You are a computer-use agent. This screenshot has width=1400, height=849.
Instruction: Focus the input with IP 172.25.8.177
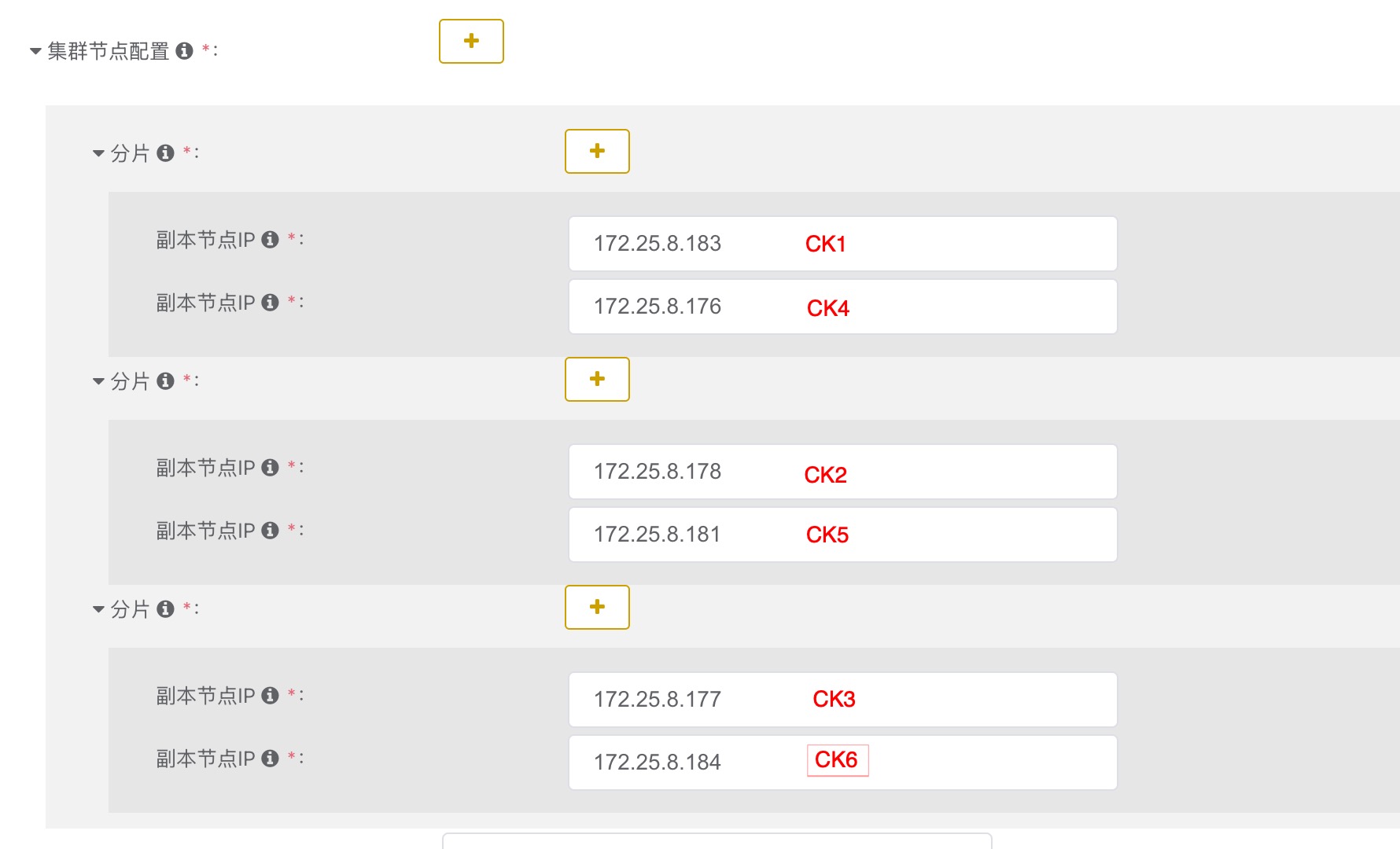tap(842, 700)
